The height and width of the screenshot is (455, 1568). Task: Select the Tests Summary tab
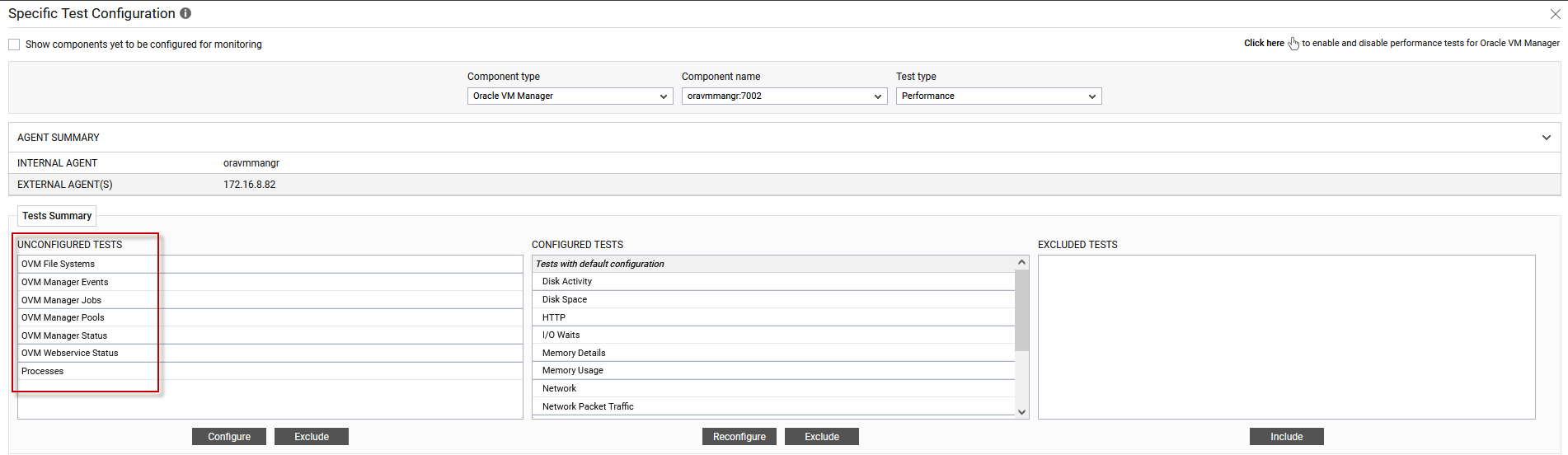coord(57,216)
